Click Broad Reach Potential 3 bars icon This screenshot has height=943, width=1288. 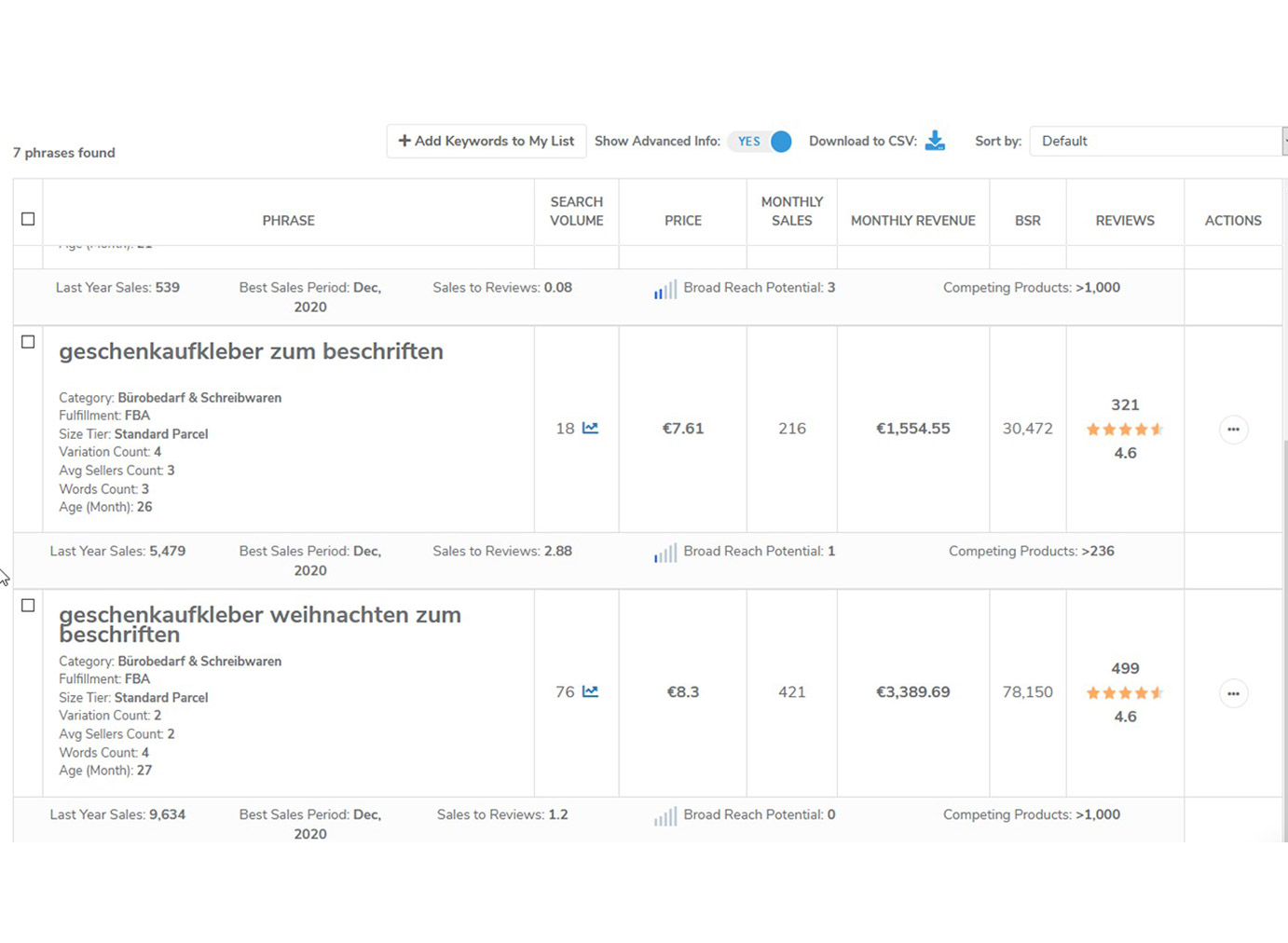[665, 289]
